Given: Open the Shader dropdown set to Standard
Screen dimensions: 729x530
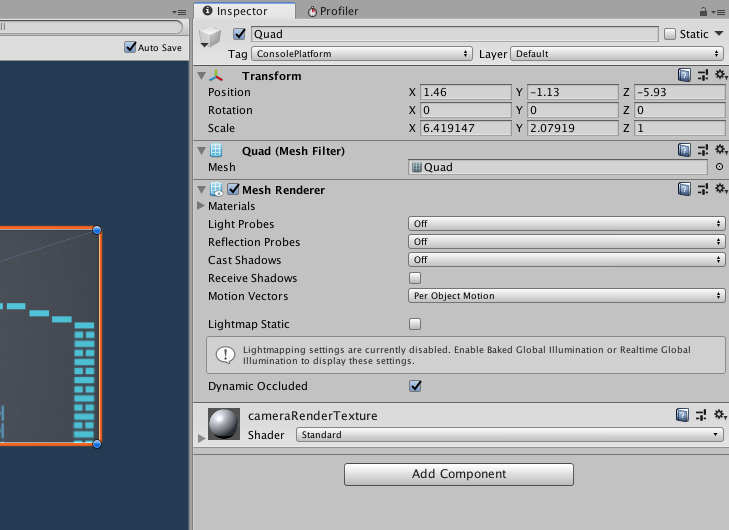Looking at the screenshot, I should (510, 435).
